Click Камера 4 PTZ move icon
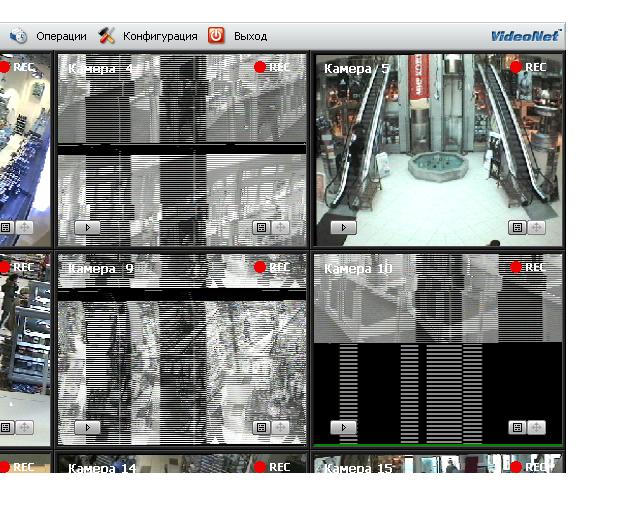This screenshot has height=512, width=640. 280,227
